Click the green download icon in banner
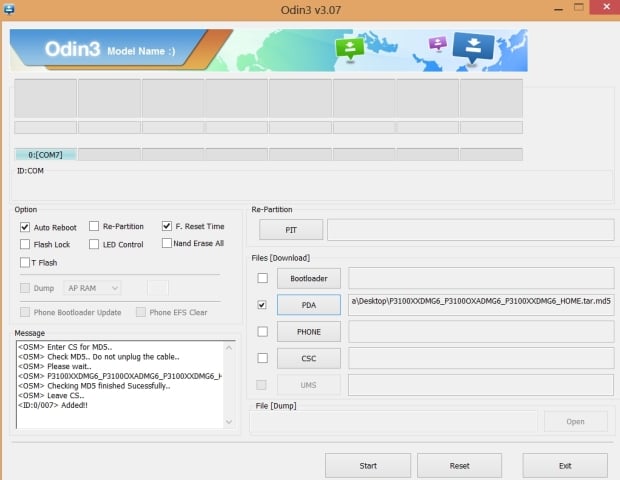The image size is (620, 480). tap(350, 49)
